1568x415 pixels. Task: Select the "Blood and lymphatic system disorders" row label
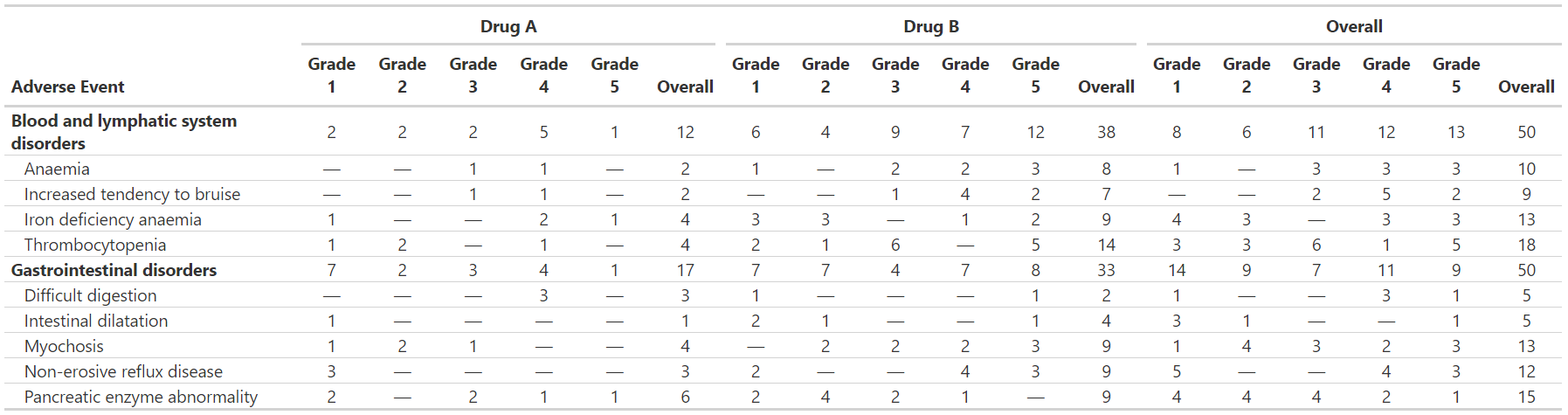pyautogui.click(x=123, y=132)
